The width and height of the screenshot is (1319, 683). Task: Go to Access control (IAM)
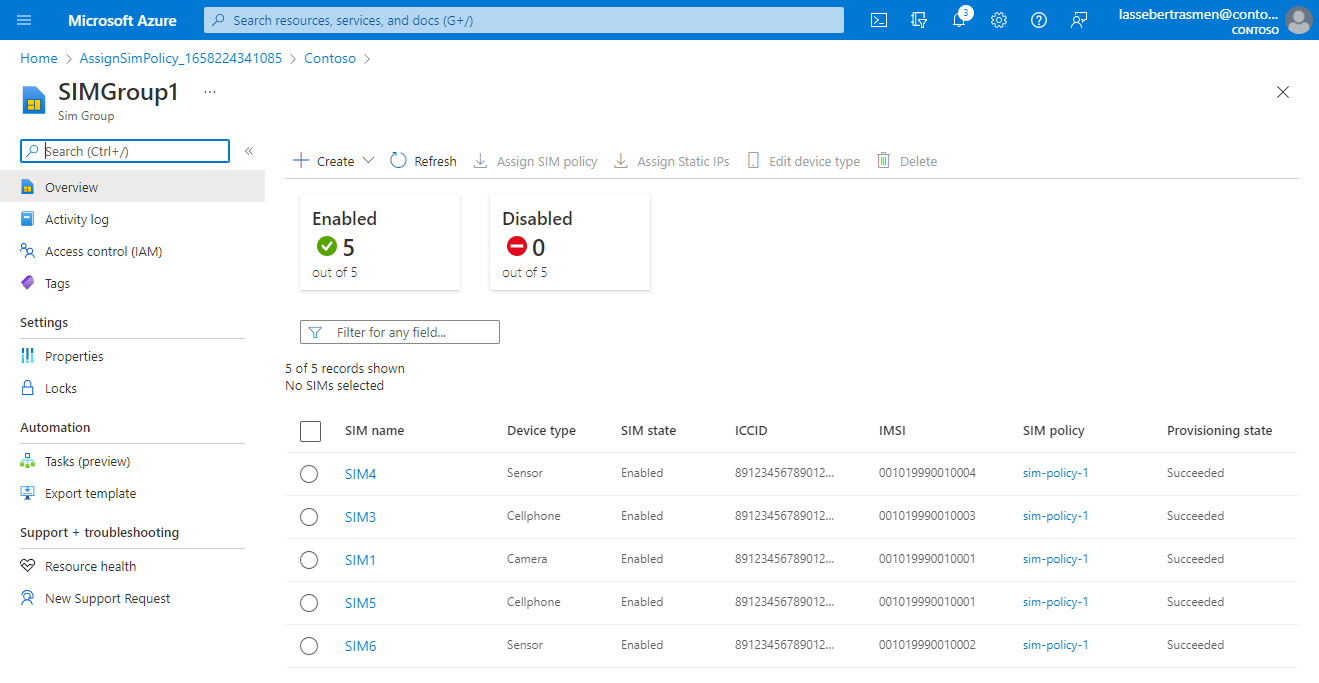[103, 251]
